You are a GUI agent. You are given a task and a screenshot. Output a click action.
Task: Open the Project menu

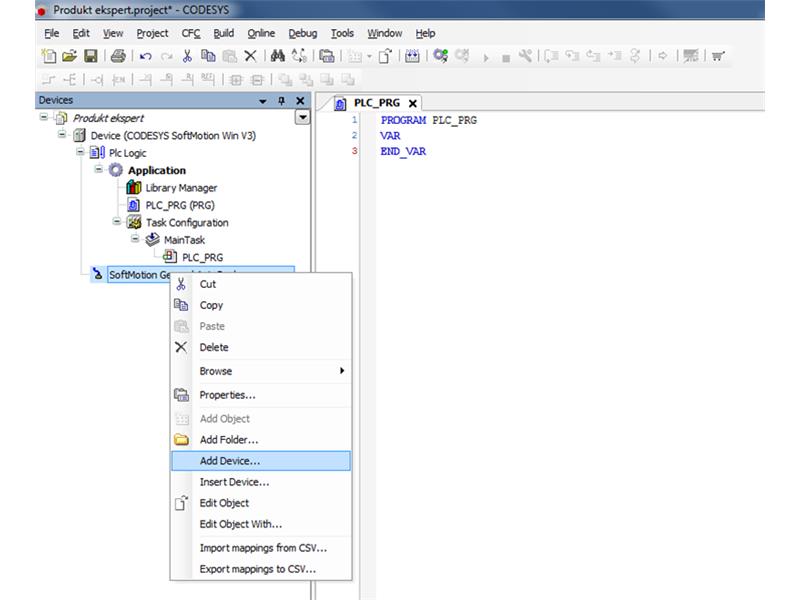(152, 33)
